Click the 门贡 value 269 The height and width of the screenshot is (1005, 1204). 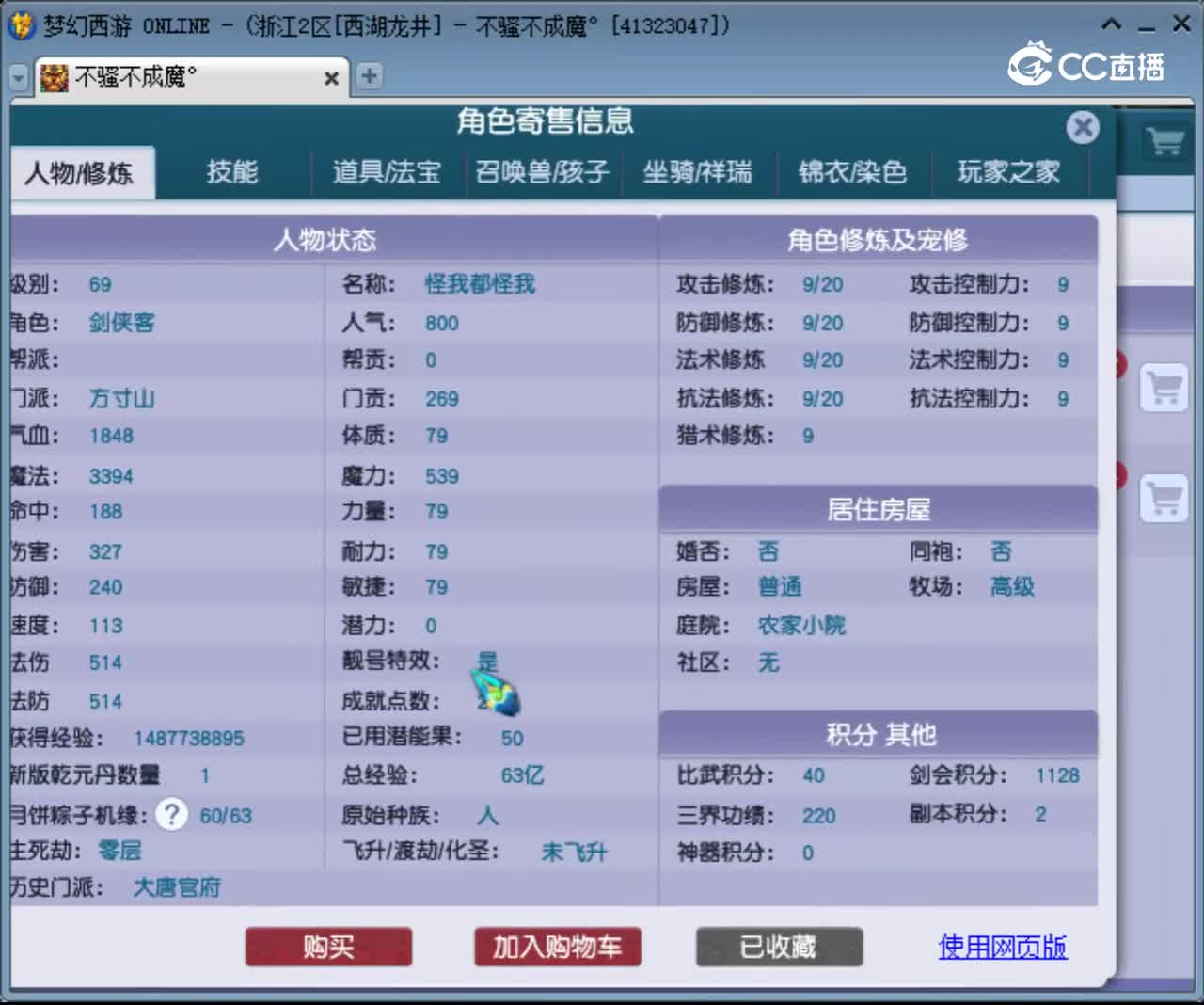[x=441, y=399]
